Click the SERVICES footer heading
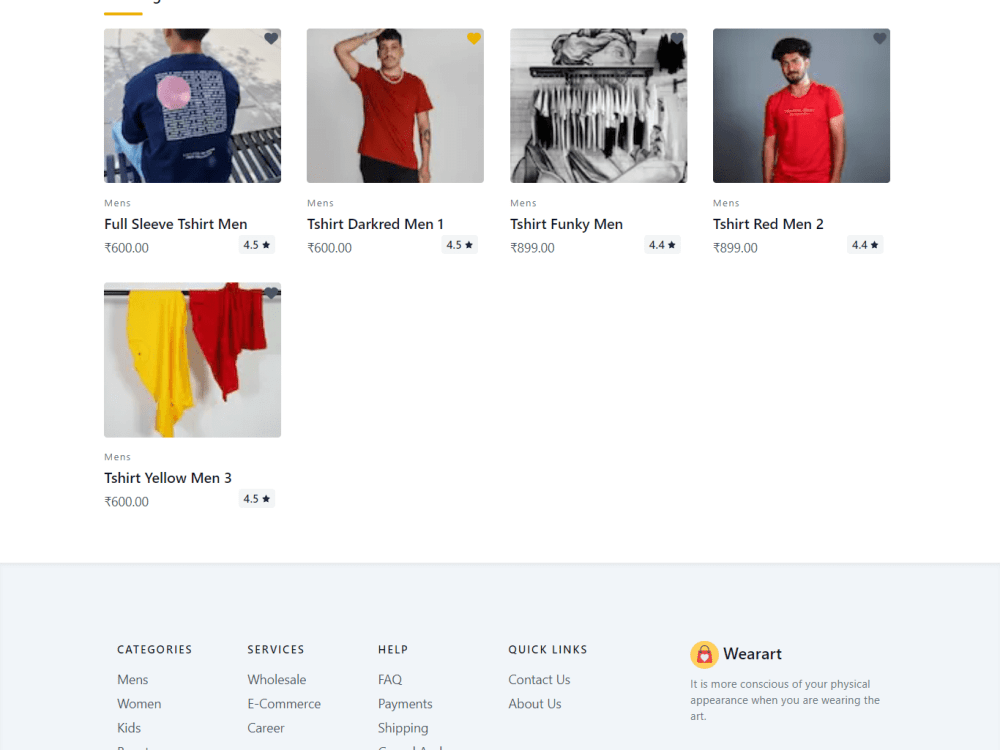Screen dimensions: 1000x750 click(276, 649)
